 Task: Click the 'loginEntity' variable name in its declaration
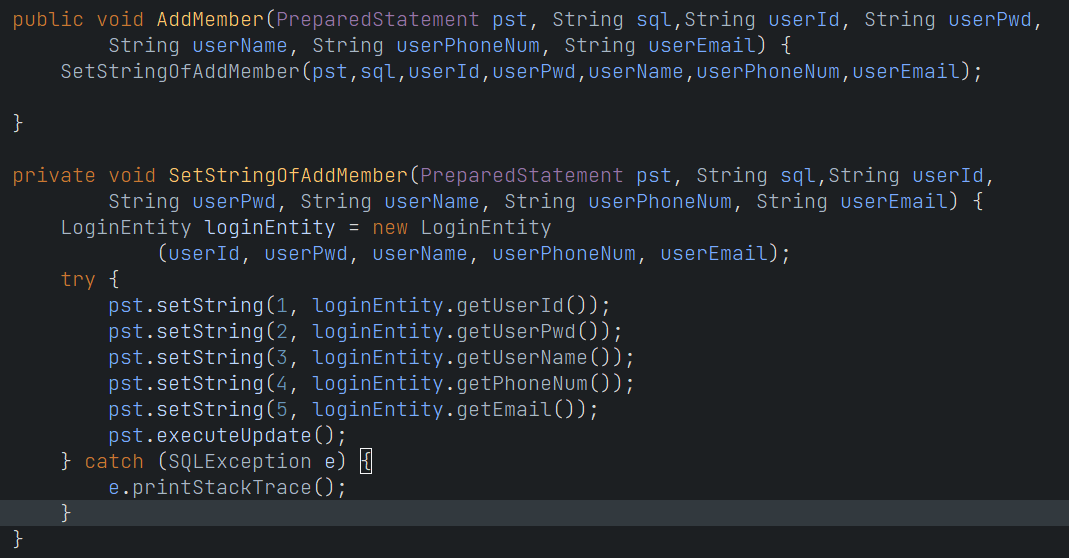pyautogui.click(x=270, y=228)
